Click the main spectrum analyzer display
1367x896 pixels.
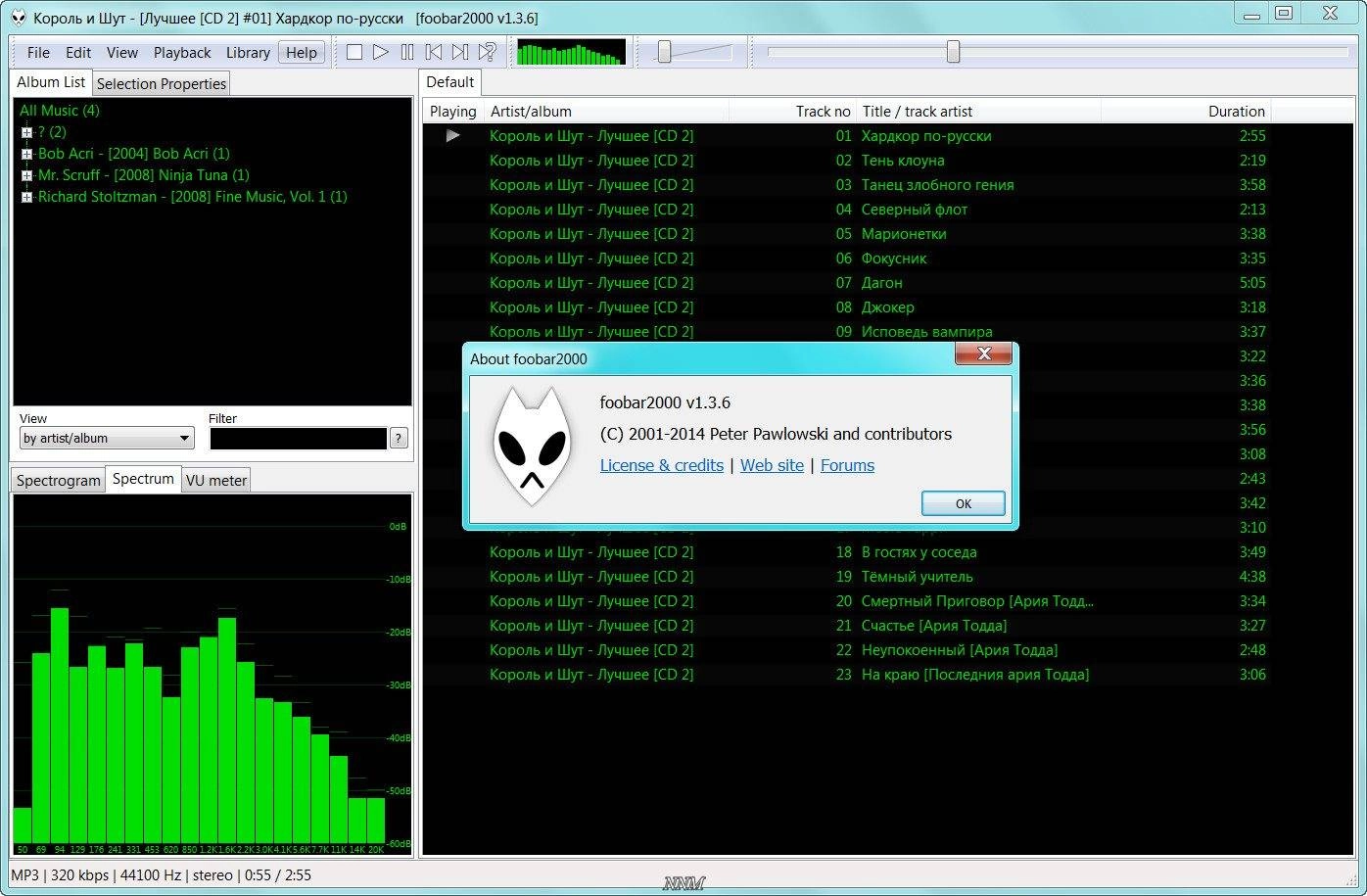[x=212, y=676]
